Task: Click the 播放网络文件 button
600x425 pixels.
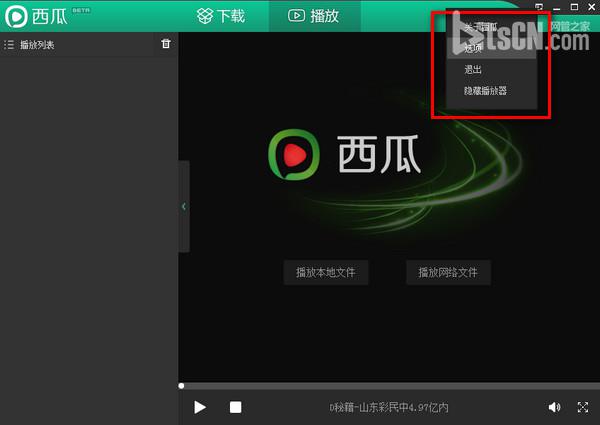Action: (x=448, y=272)
